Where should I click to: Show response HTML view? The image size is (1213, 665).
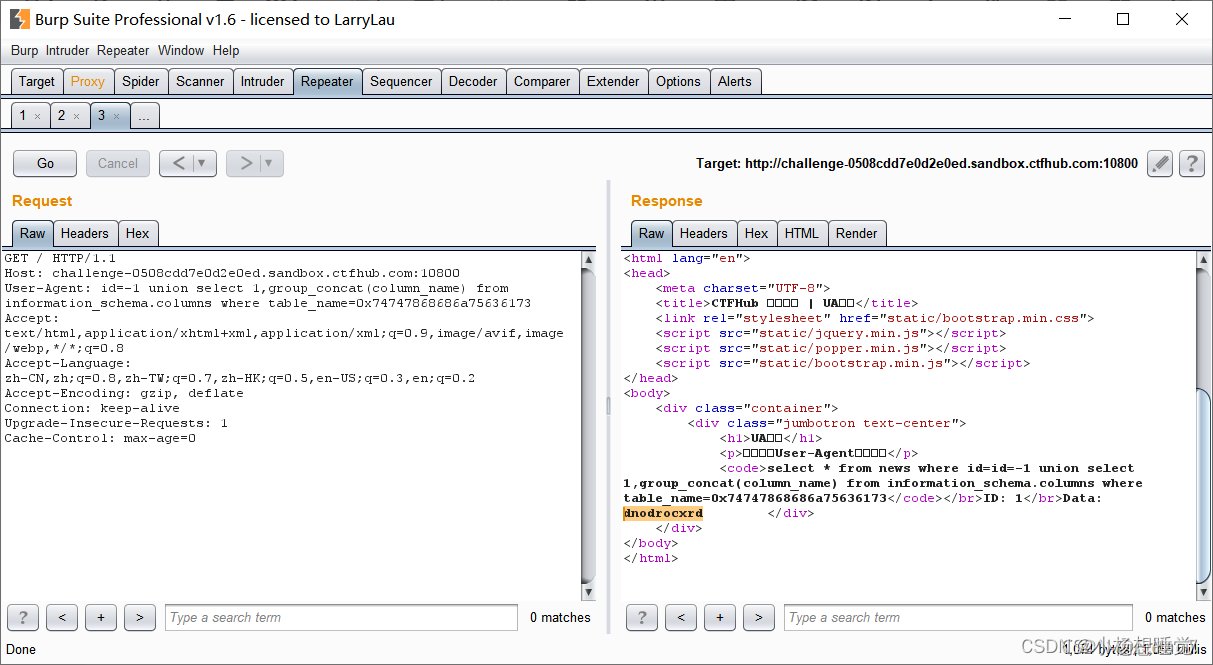click(x=802, y=233)
